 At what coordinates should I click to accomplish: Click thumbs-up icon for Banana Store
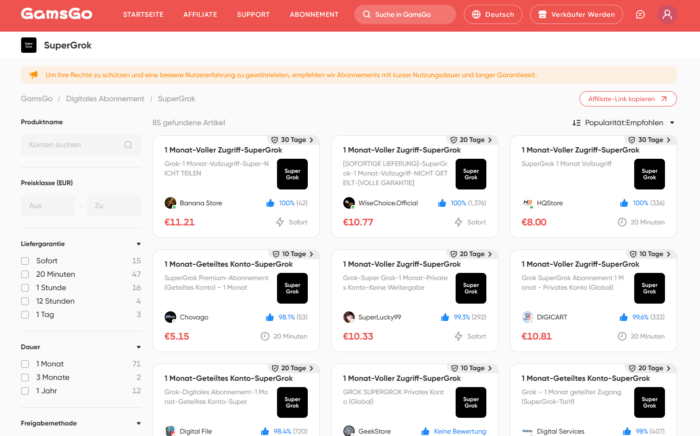pyautogui.click(x=270, y=203)
